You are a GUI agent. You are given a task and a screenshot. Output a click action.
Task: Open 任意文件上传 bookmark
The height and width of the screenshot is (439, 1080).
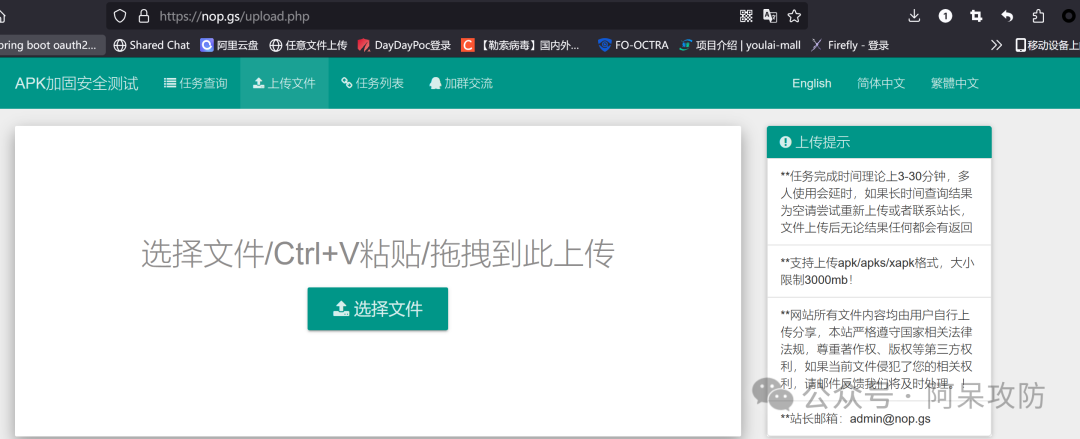pos(308,45)
